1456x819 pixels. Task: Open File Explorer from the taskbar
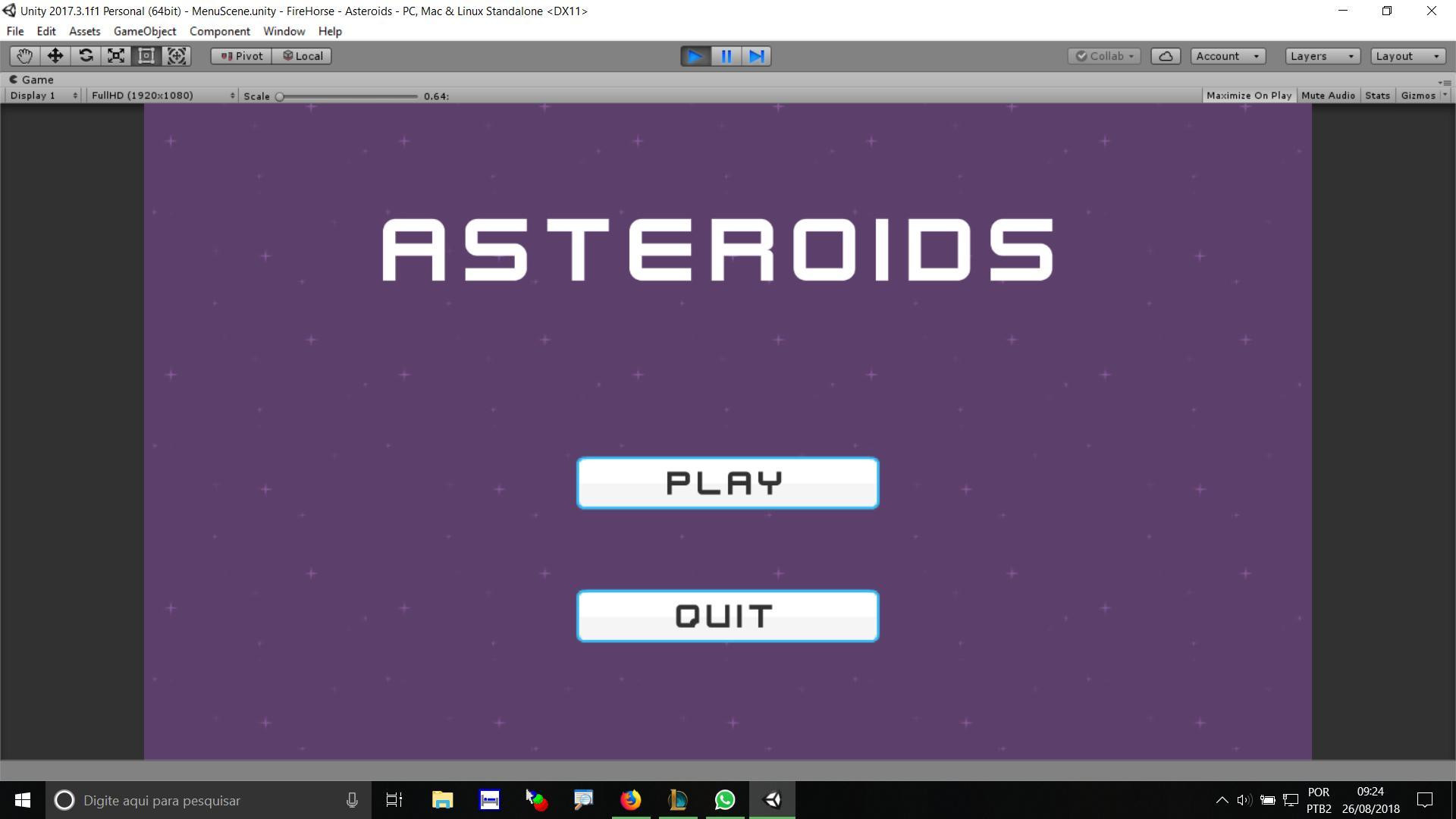(x=442, y=800)
